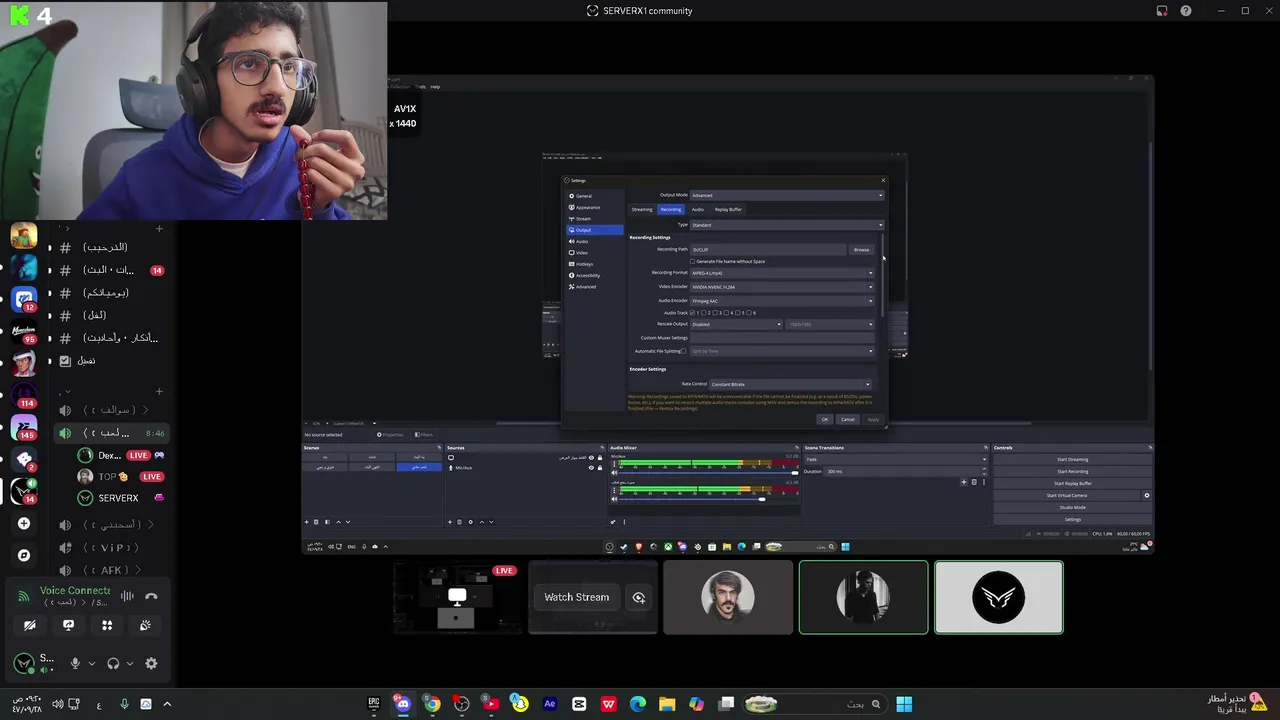This screenshot has height=720, width=1280.
Task: Create voice channel with plus above سوالف
Action: coord(159,391)
